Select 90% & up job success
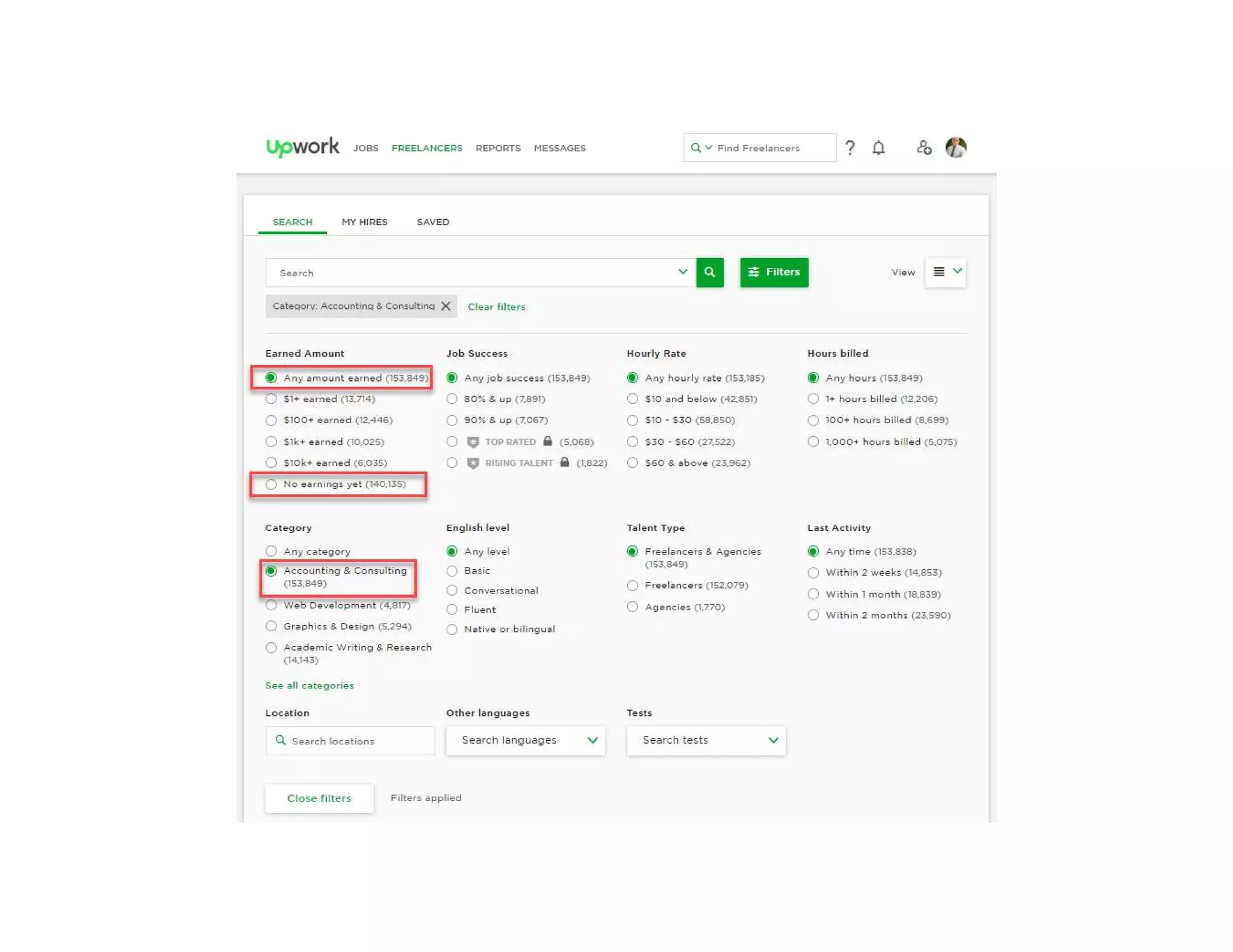This screenshot has width=1233, height=952. coord(452,420)
